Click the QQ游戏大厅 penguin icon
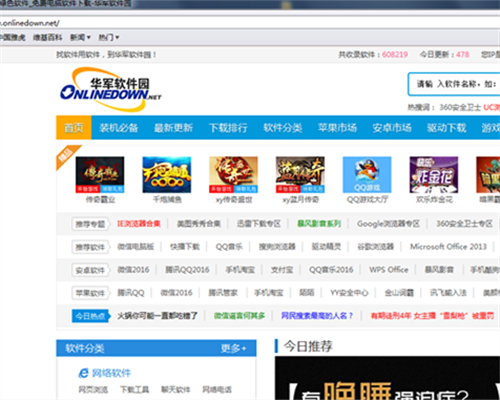 coord(367,175)
